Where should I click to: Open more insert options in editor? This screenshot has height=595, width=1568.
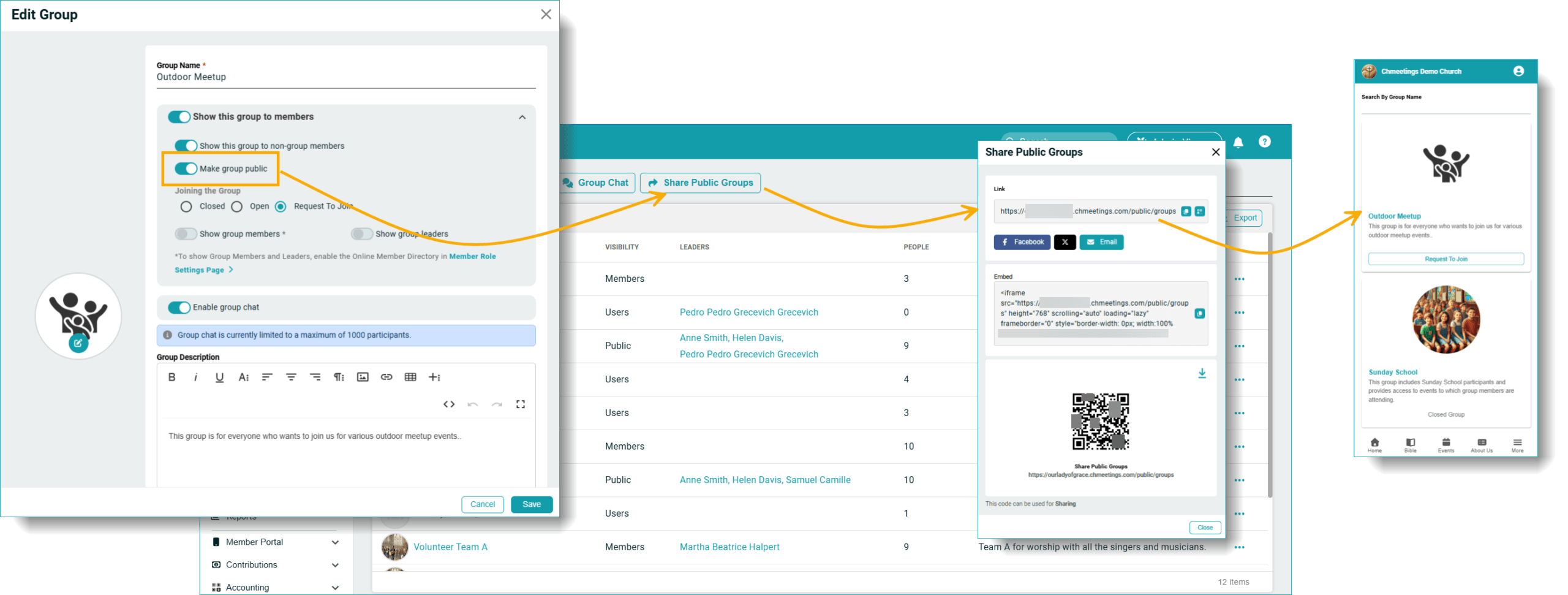[434, 377]
